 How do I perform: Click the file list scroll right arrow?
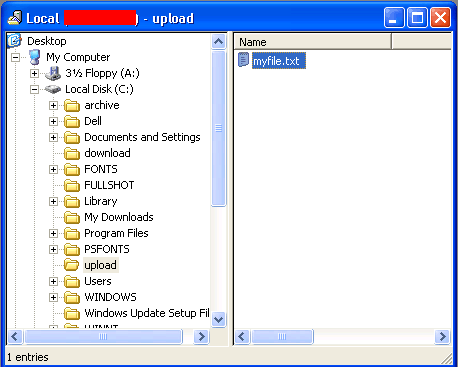click(443, 337)
